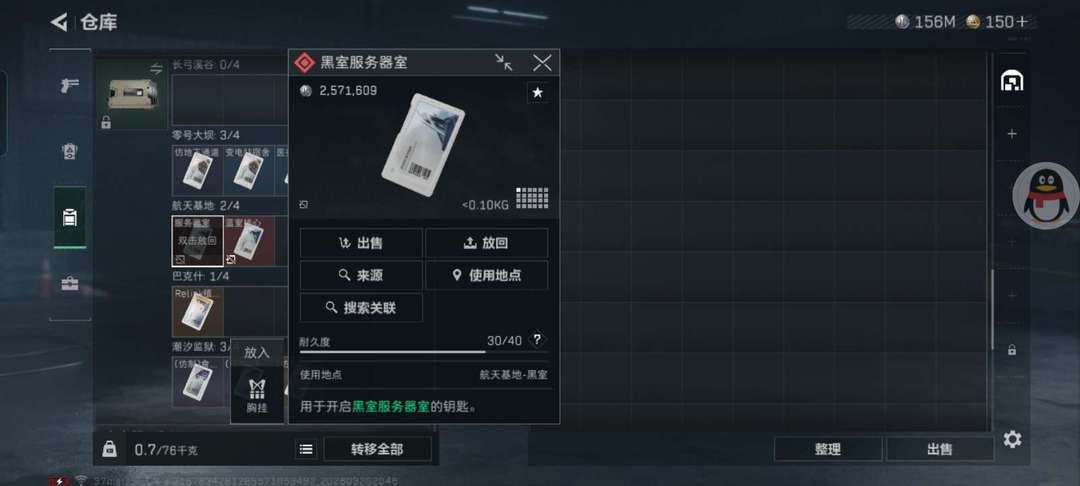This screenshot has width=1080, height=486.
Task: Select the Relink key card under 巴克什
Action: (x=197, y=311)
